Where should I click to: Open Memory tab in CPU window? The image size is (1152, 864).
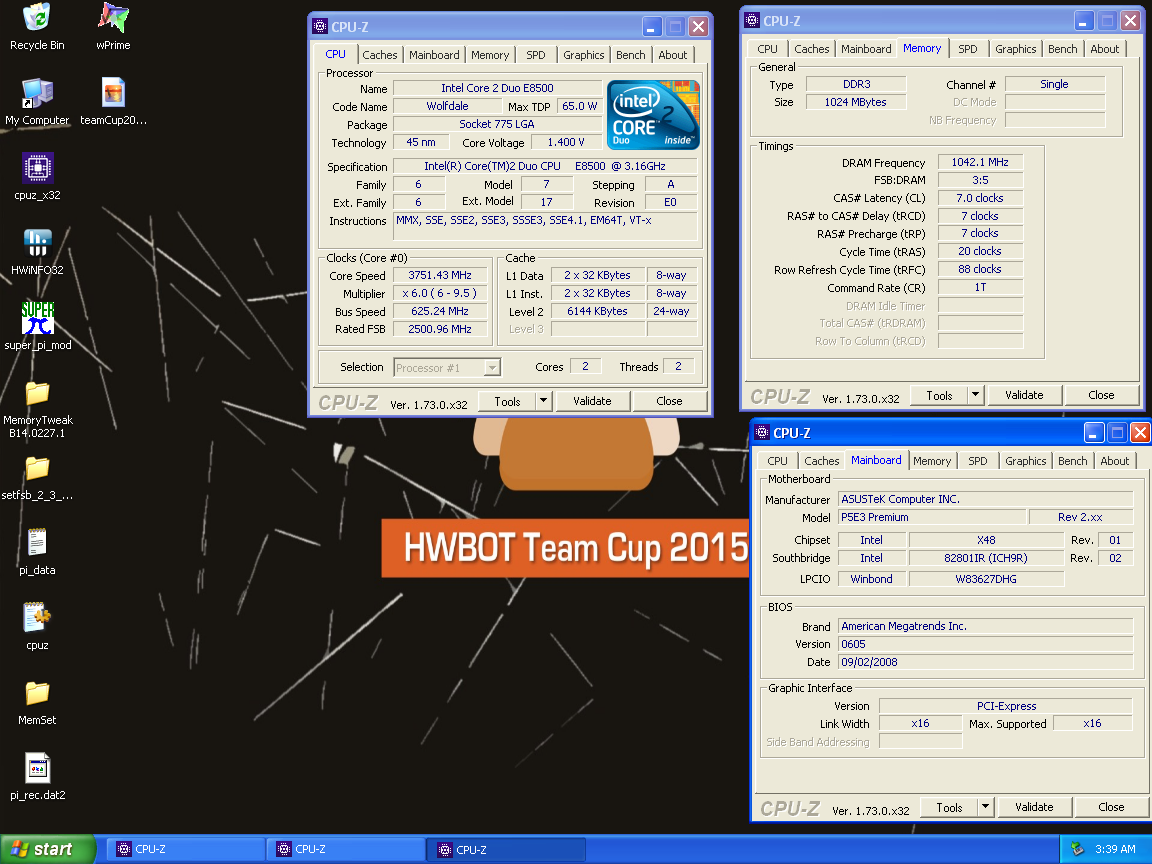point(490,55)
